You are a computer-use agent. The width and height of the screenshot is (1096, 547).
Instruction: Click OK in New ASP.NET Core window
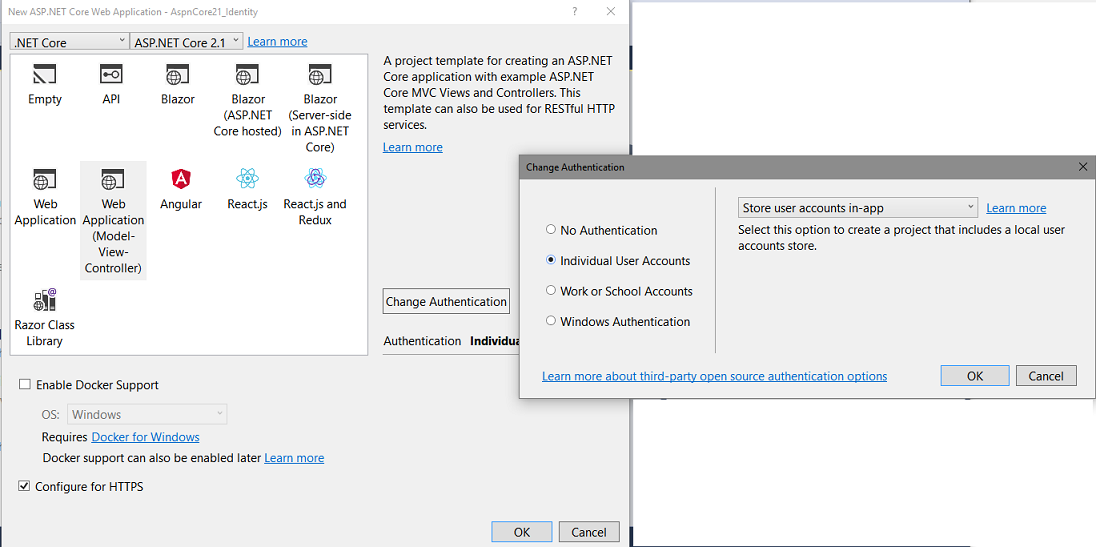tap(521, 532)
